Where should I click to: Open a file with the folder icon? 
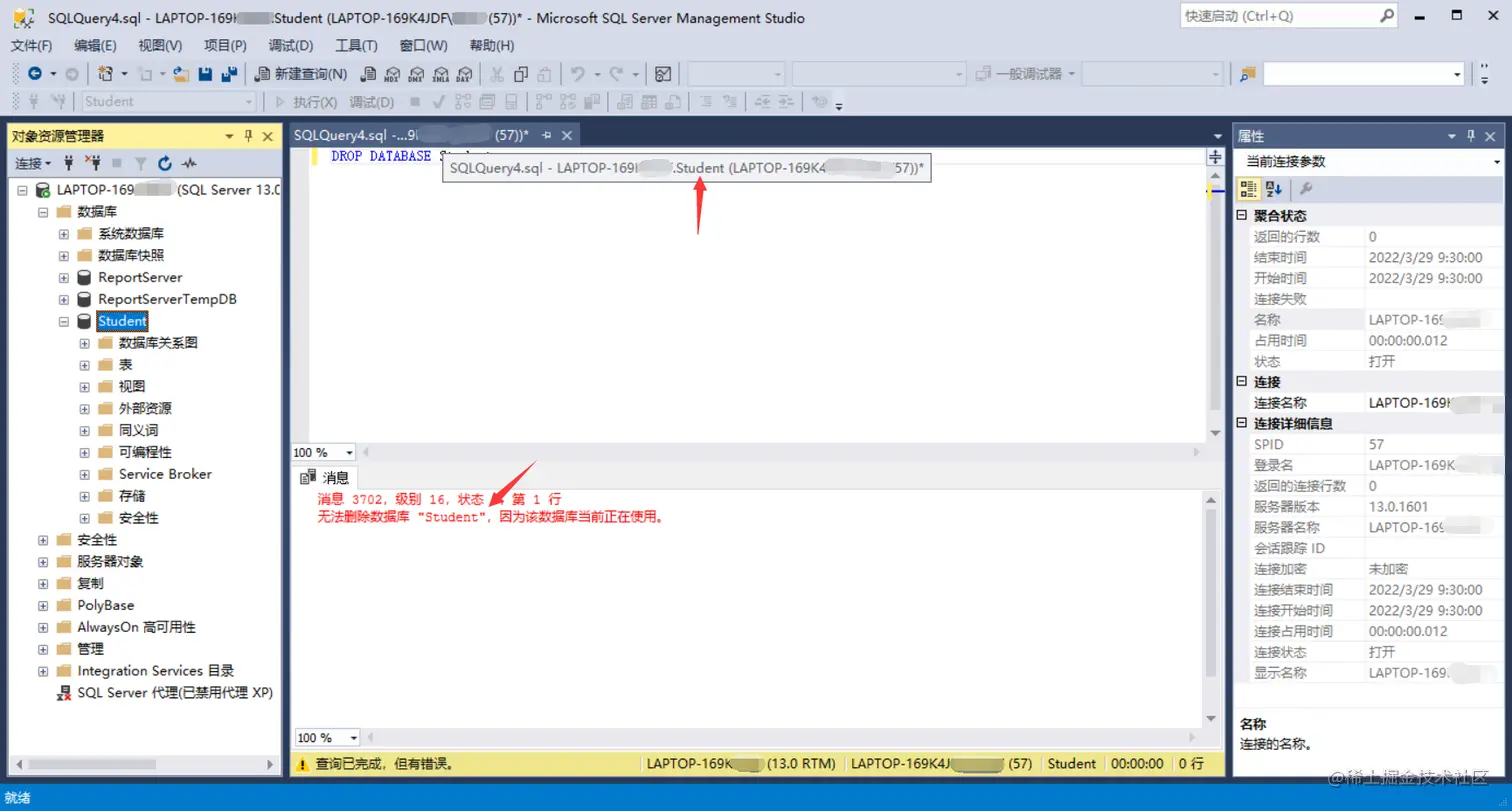pos(181,74)
